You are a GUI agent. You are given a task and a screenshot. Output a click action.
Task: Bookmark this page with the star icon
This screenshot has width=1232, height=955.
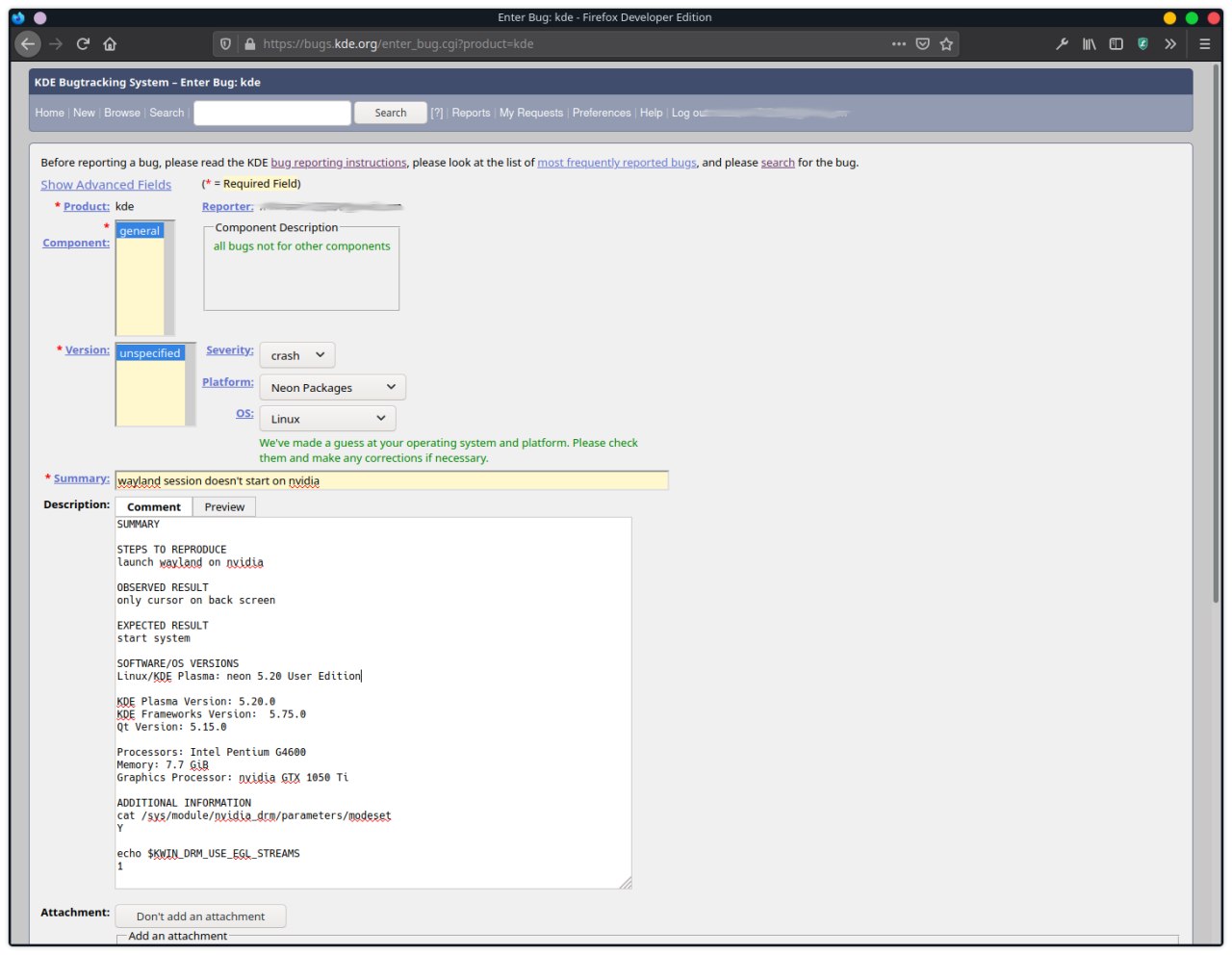(x=946, y=43)
